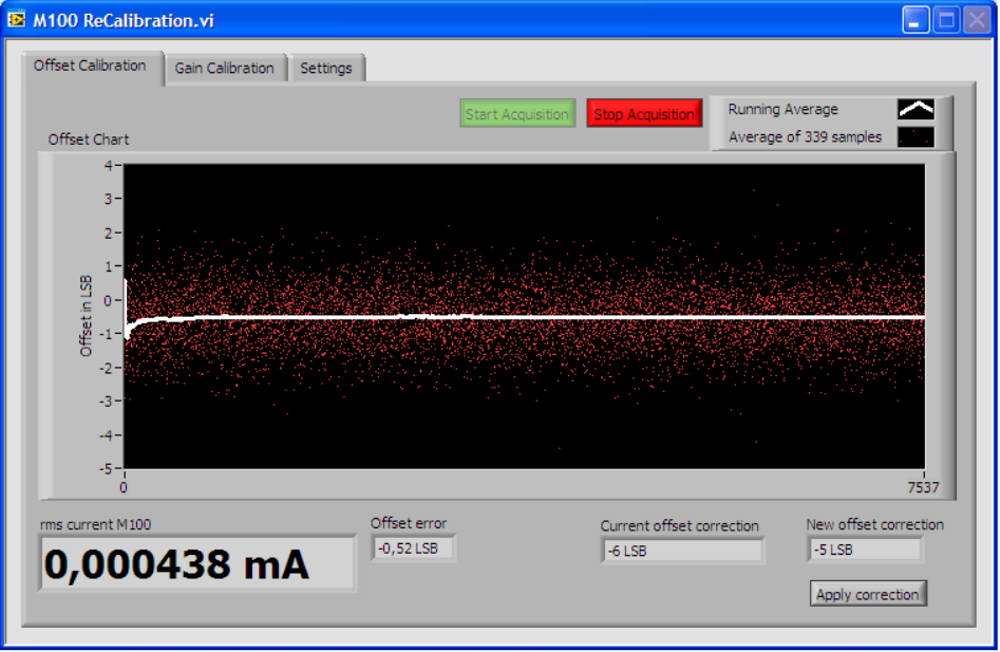Click the Offset error indicator showing -0,52 LSB
The width and height of the screenshot is (1000, 652).
(412, 547)
